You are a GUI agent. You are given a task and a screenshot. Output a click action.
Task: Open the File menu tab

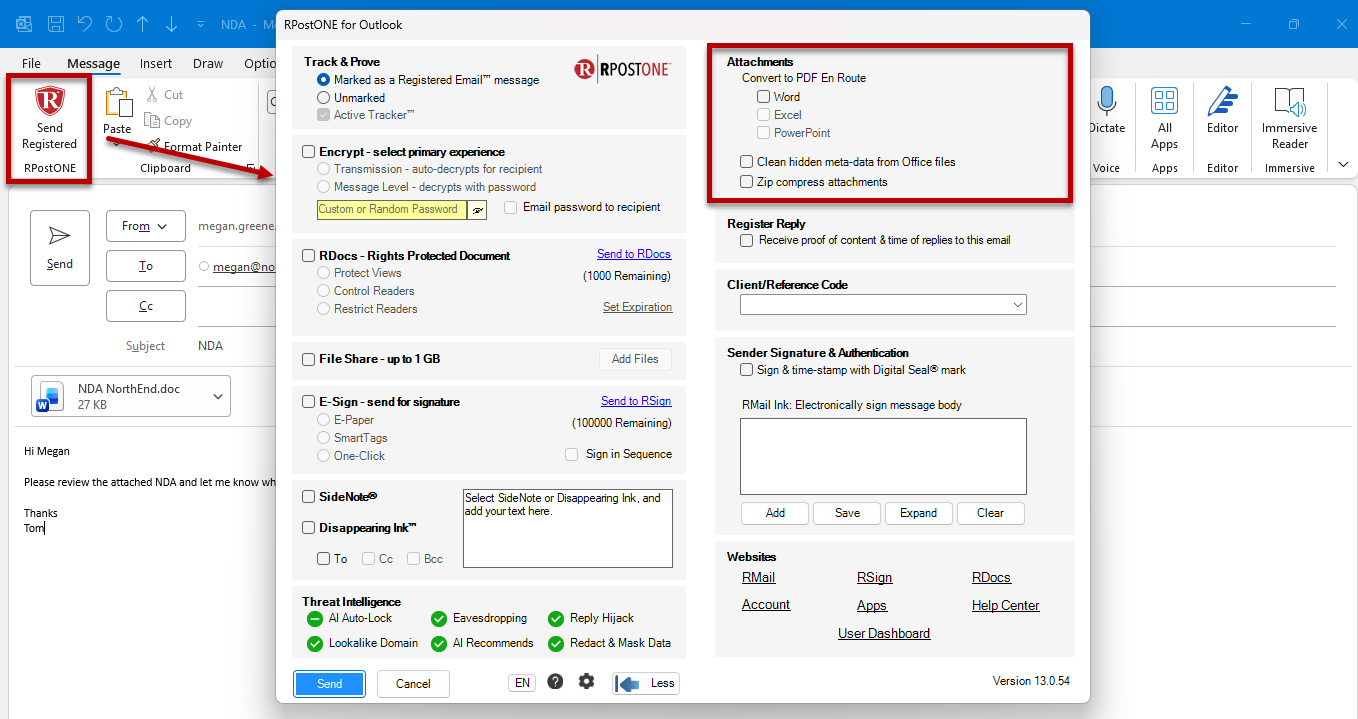(x=31, y=63)
